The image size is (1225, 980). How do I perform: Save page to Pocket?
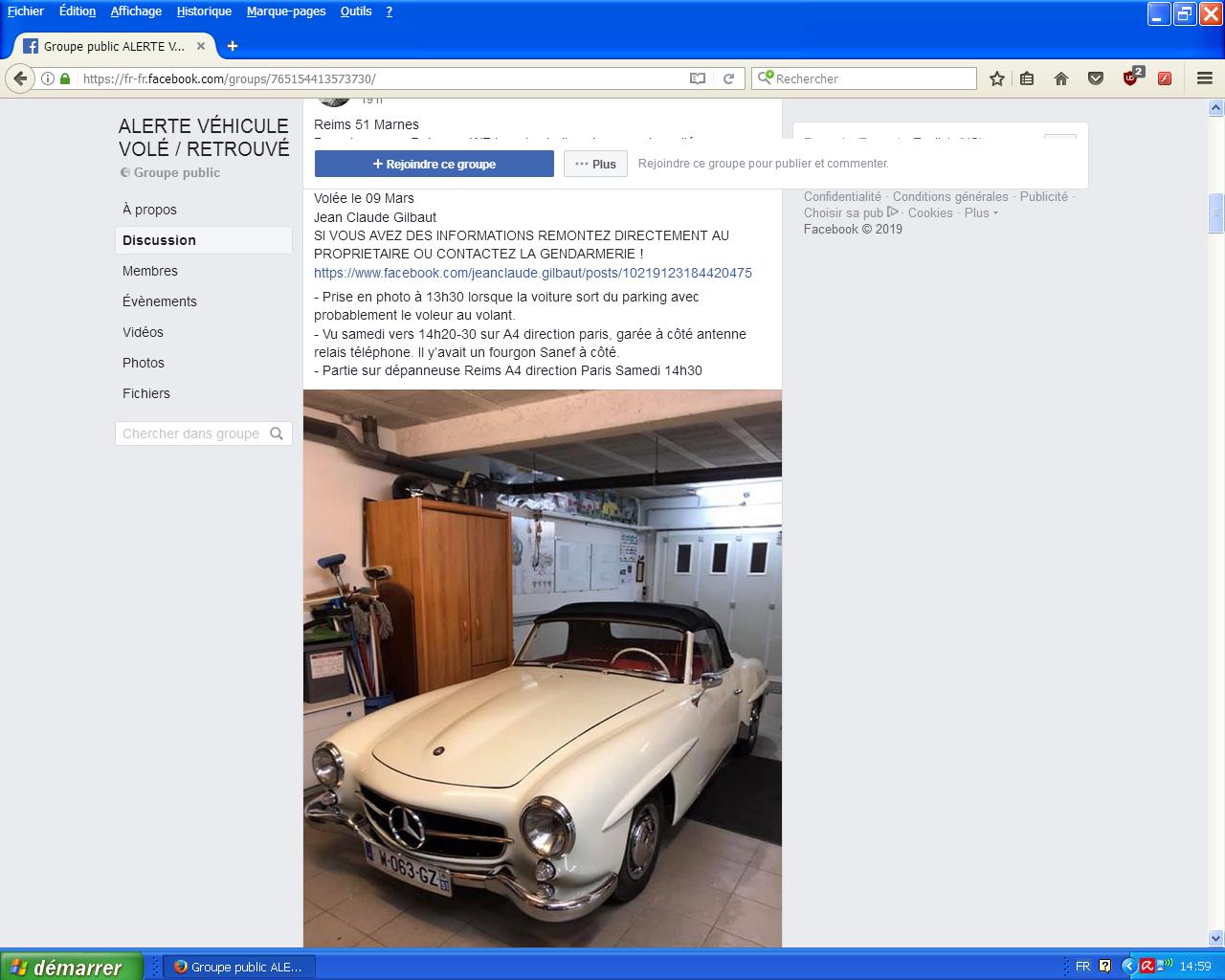pyautogui.click(x=1096, y=78)
